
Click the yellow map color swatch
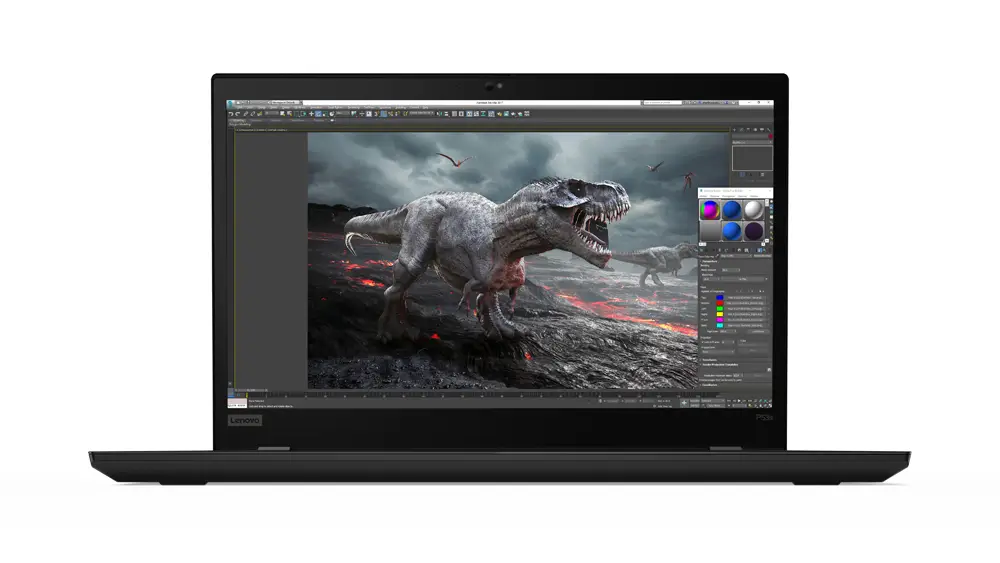click(720, 314)
